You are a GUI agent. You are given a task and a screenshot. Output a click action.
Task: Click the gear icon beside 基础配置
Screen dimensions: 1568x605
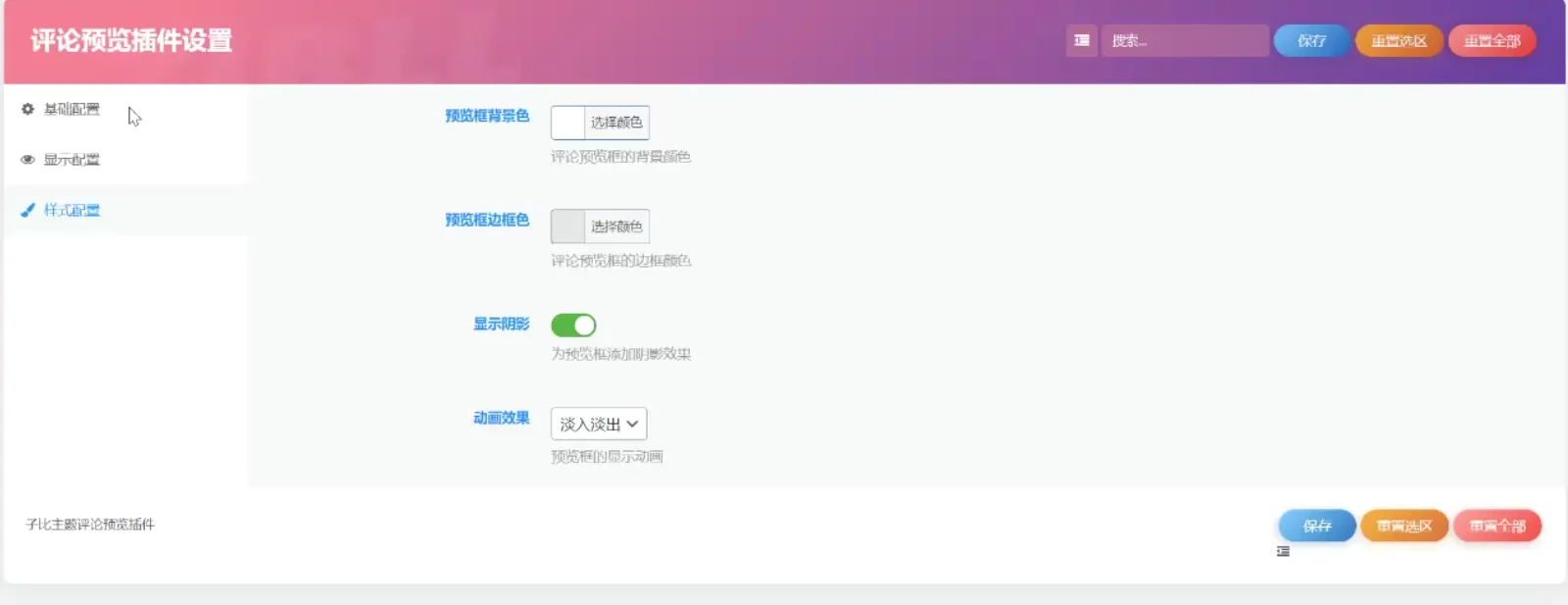(x=27, y=109)
